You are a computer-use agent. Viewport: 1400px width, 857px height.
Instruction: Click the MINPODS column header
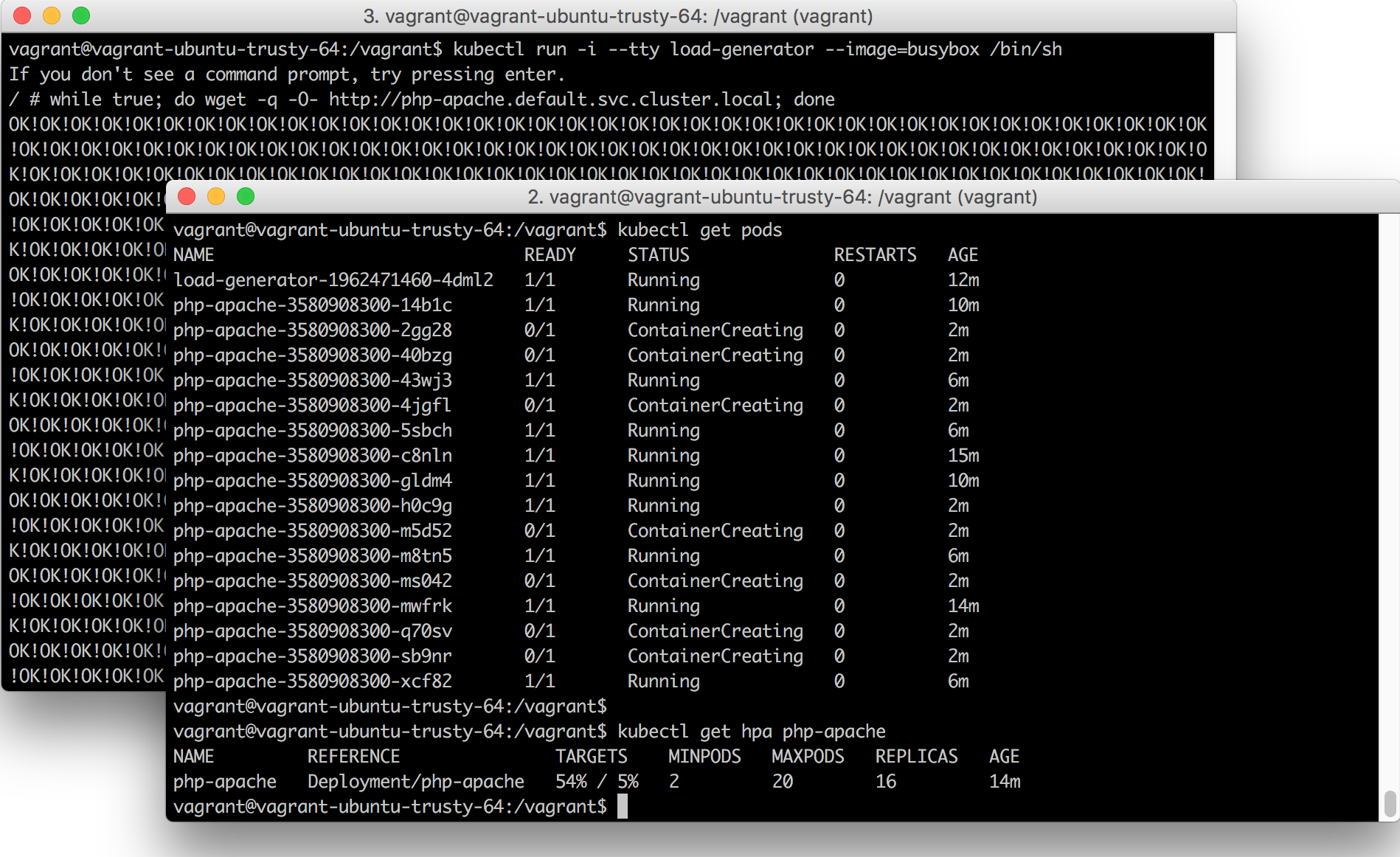704,757
